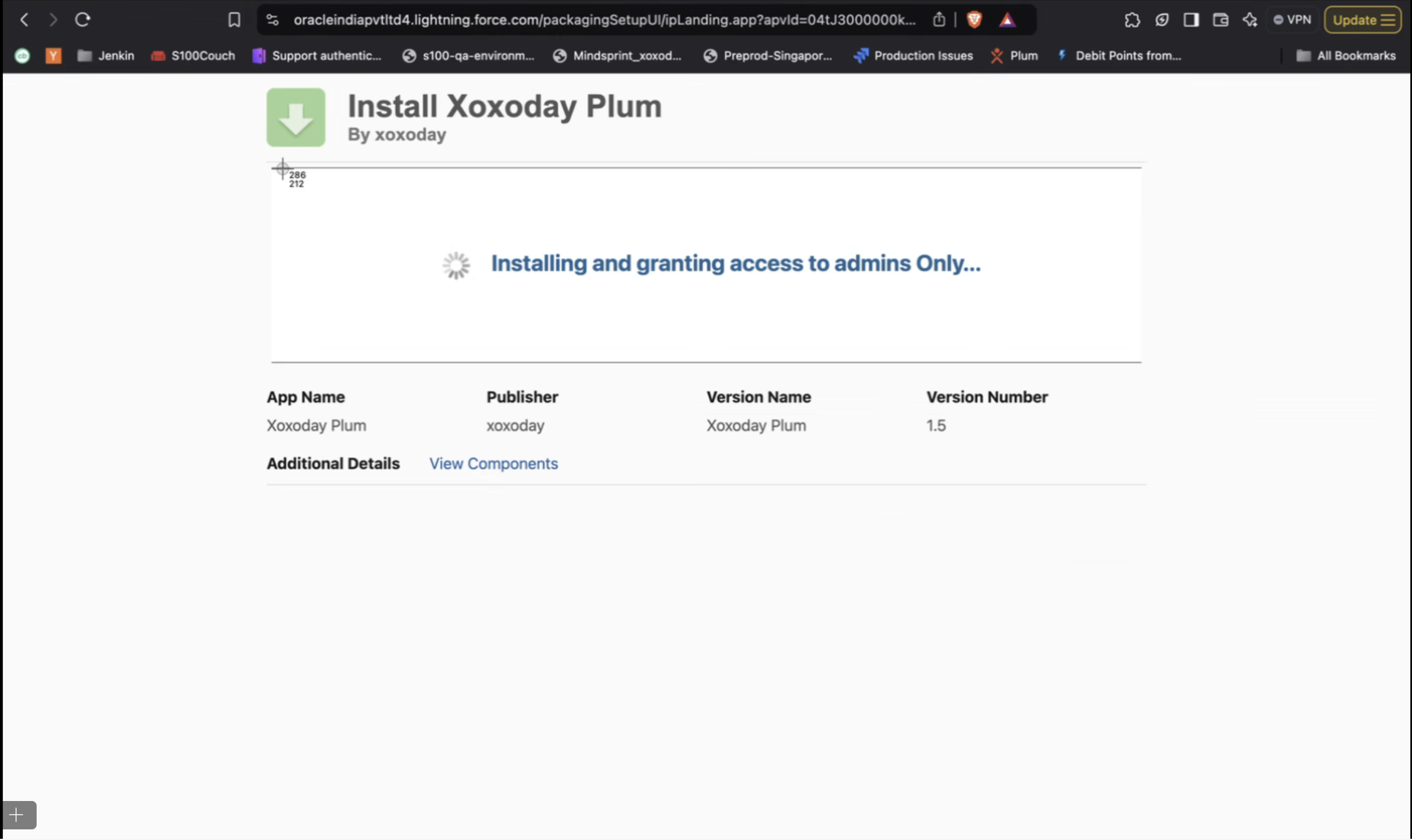
Task: Open Brave Shields lion icon
Action: click(974, 19)
